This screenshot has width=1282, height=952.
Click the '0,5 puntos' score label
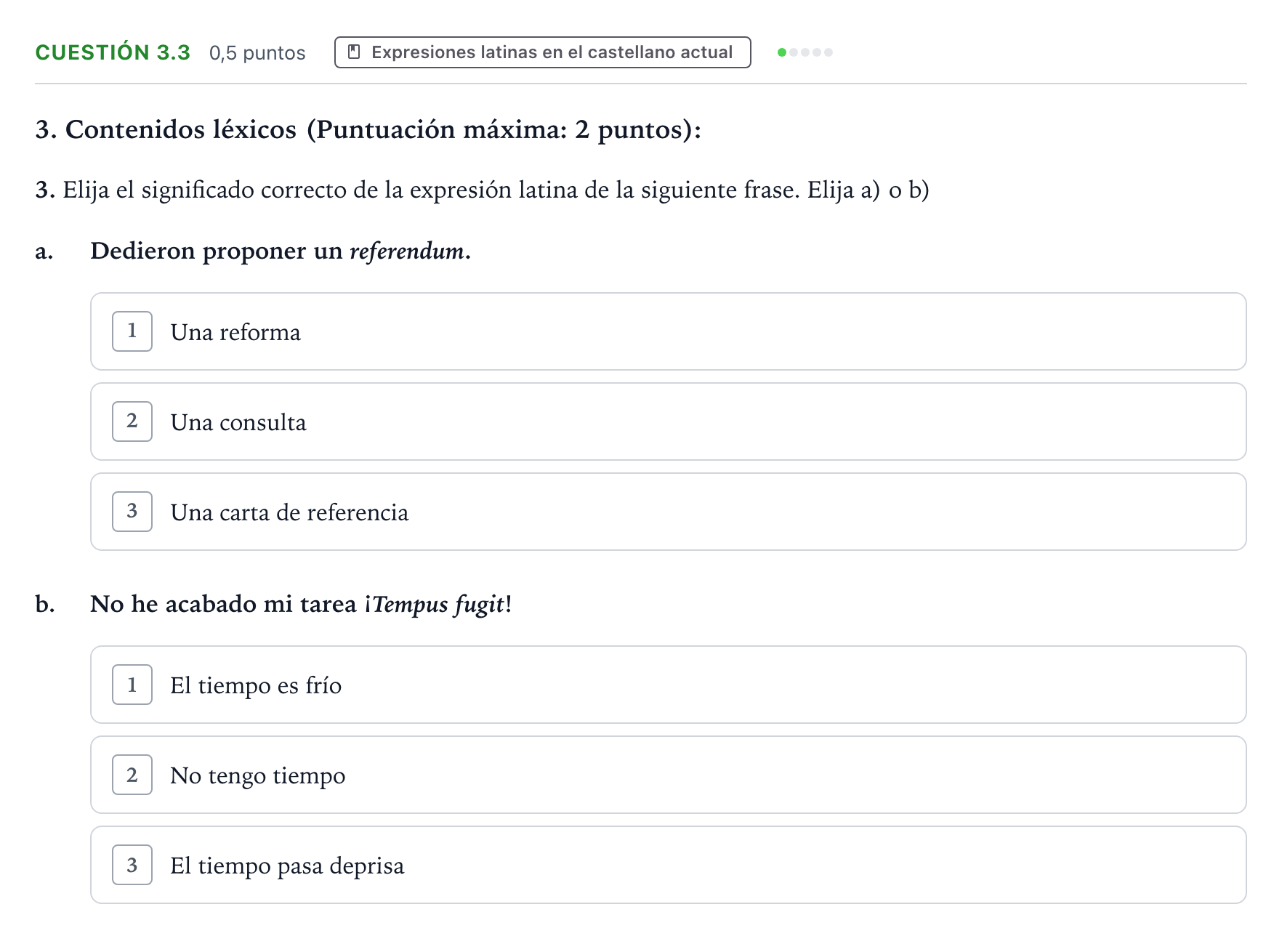[257, 53]
